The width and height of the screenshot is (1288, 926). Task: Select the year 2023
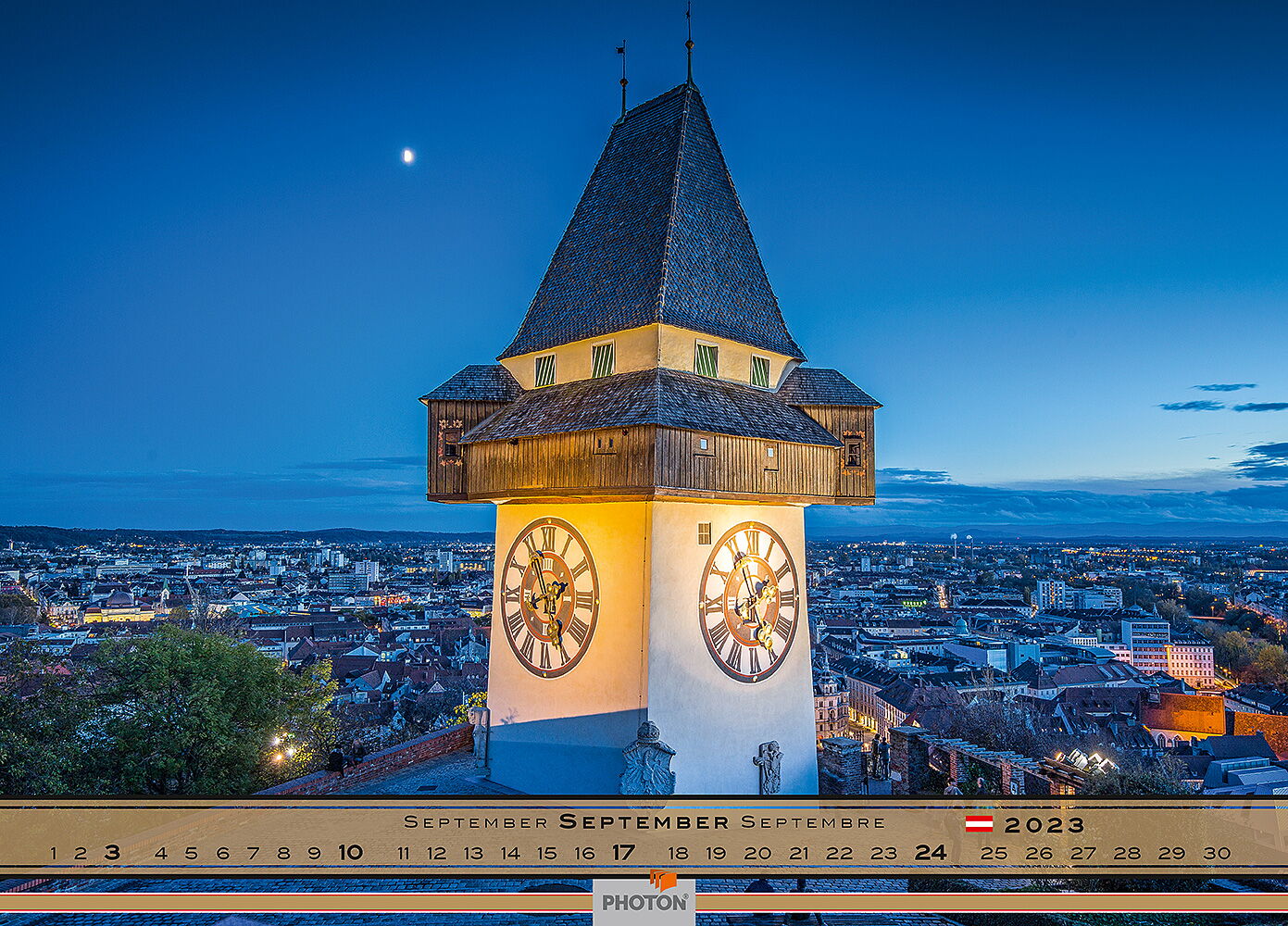(x=1044, y=824)
